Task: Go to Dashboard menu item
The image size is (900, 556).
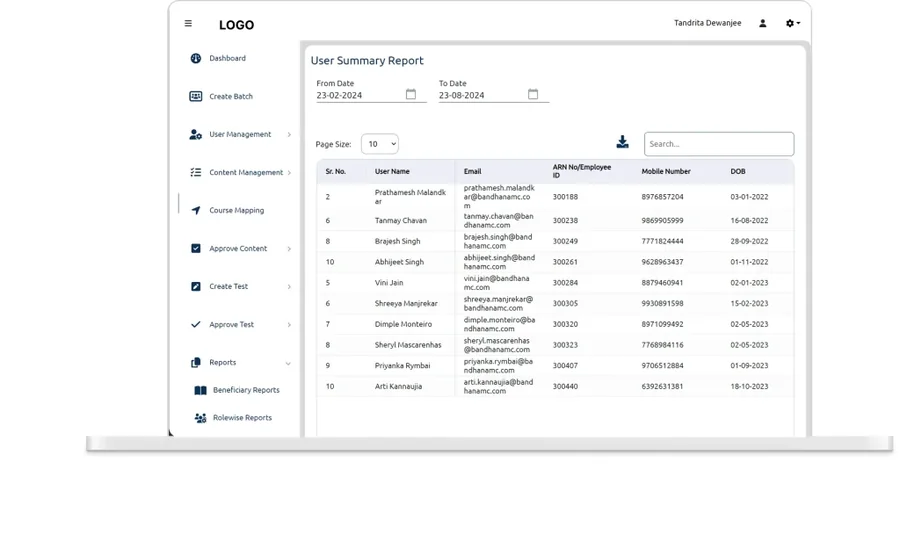Action: point(227,59)
